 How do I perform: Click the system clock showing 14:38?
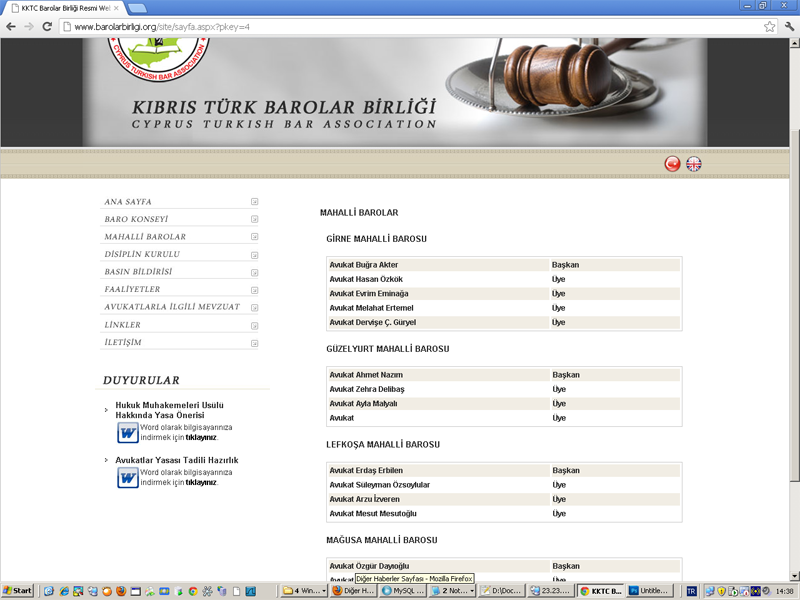784,591
